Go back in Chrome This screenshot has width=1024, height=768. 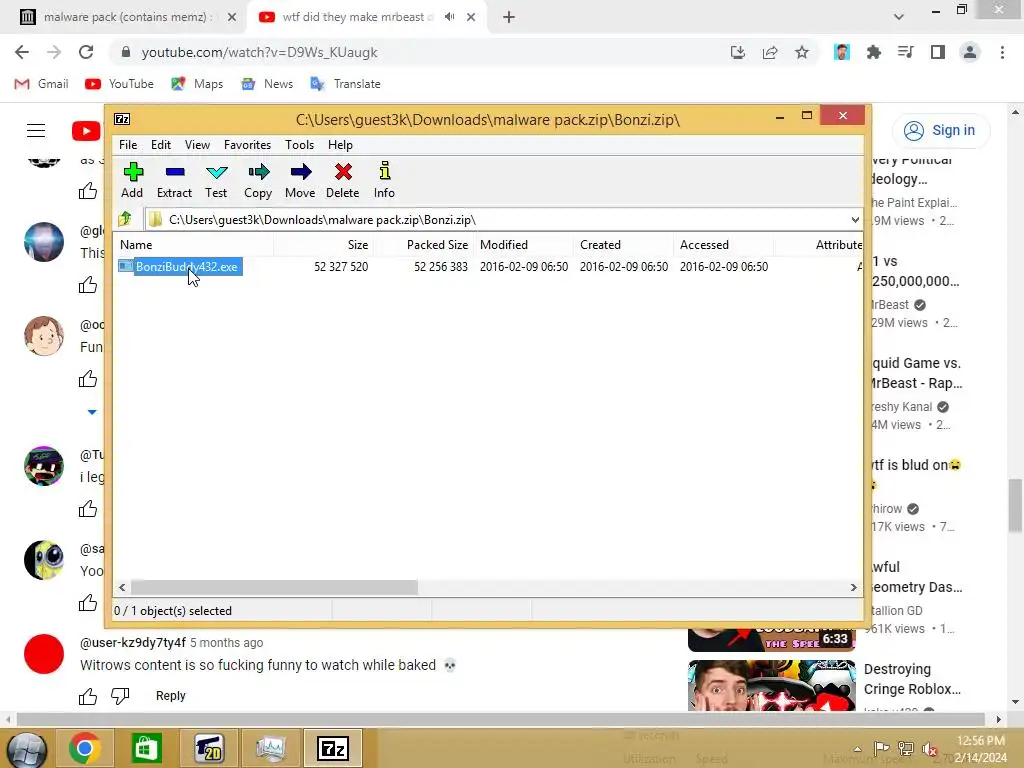click(x=22, y=52)
